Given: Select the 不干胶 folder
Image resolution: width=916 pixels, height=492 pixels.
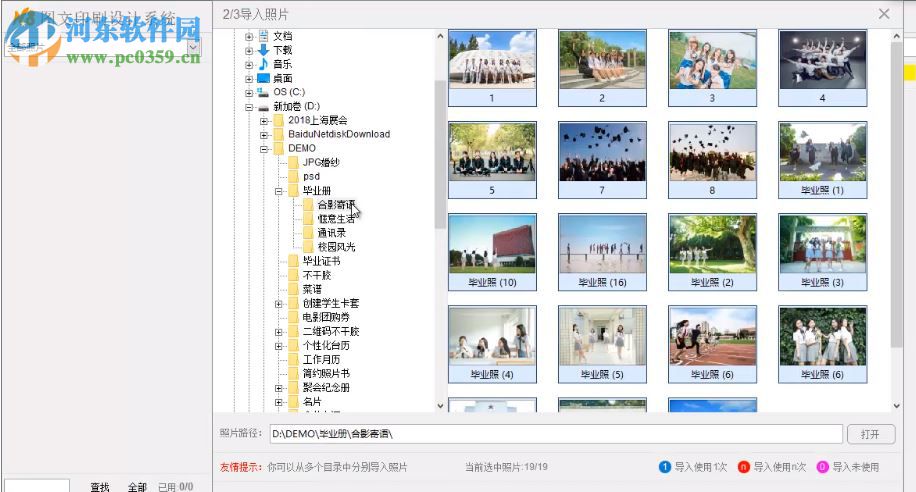Looking at the screenshot, I should [x=317, y=275].
